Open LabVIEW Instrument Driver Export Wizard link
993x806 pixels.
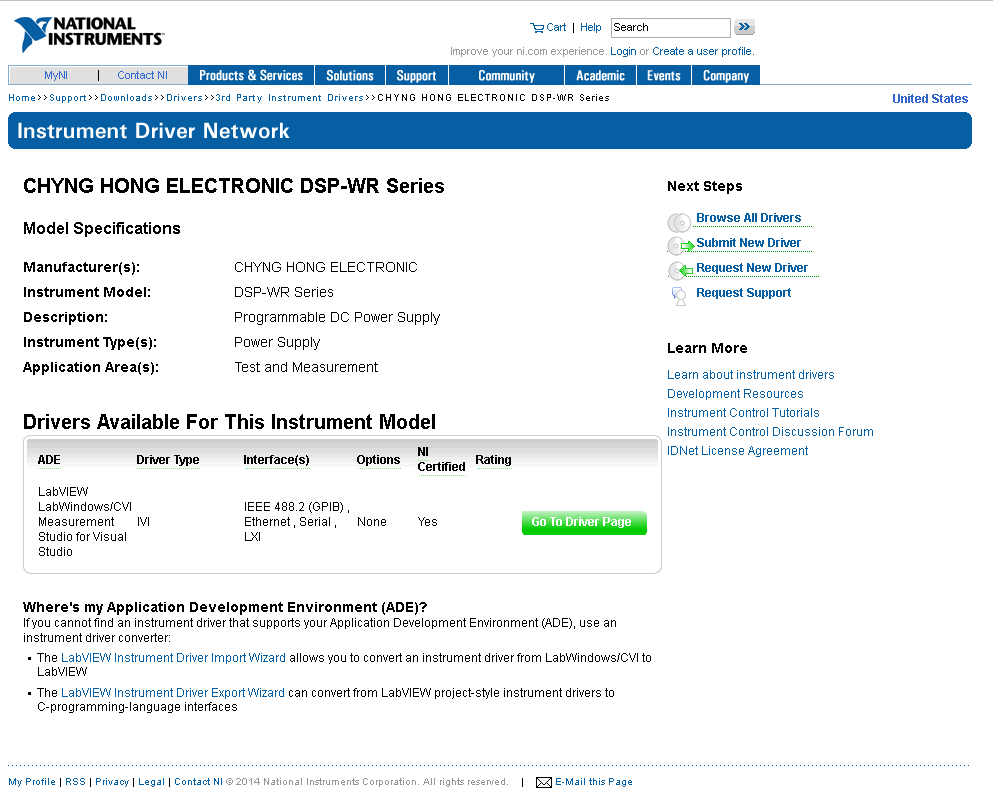[173, 693]
